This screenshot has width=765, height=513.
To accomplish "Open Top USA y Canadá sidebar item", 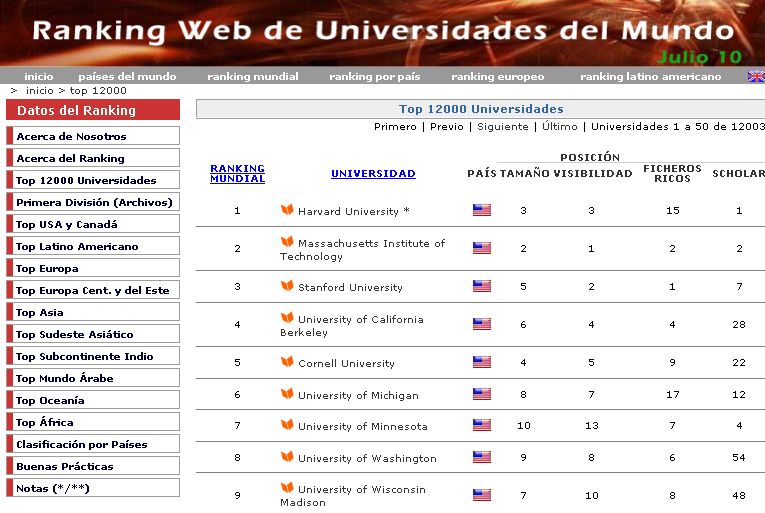I will [x=93, y=224].
